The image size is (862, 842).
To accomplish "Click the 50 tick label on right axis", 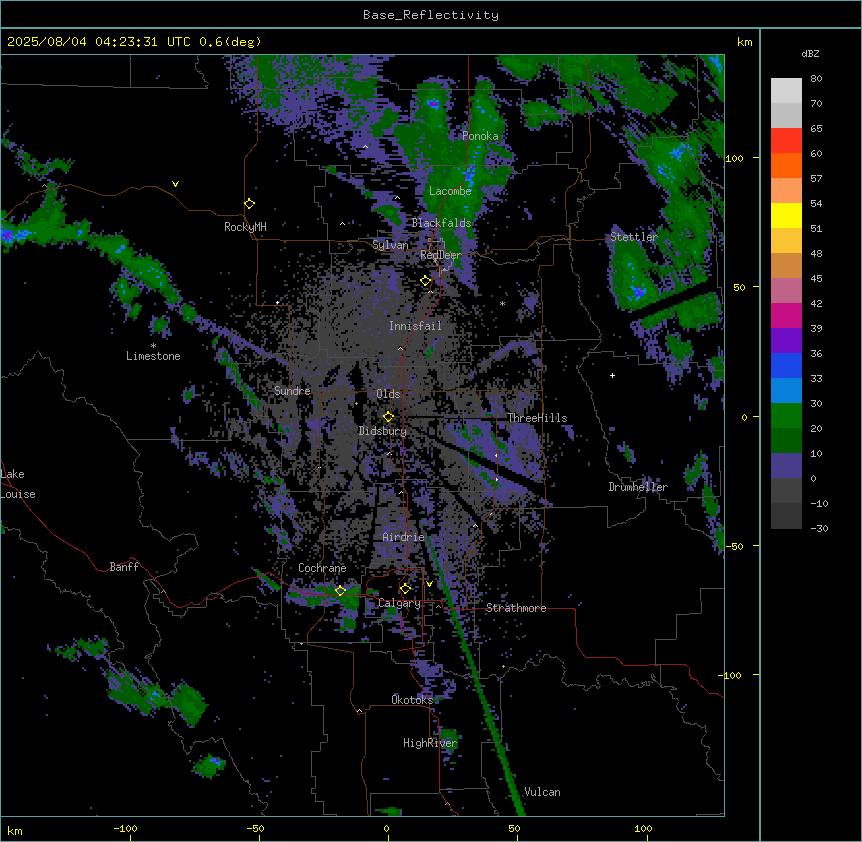I will coord(739,287).
